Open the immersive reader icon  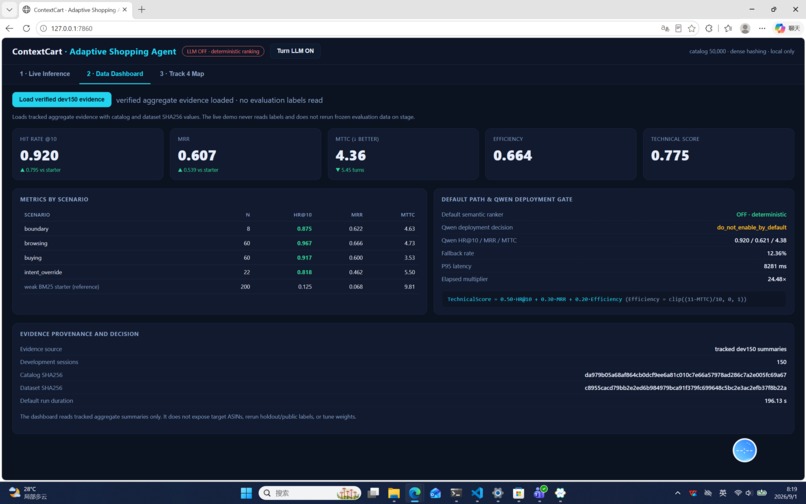click(x=679, y=28)
